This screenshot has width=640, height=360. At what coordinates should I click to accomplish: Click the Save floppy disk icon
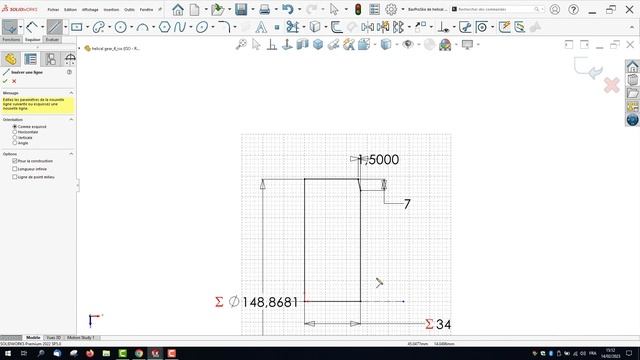[x=241, y=9]
